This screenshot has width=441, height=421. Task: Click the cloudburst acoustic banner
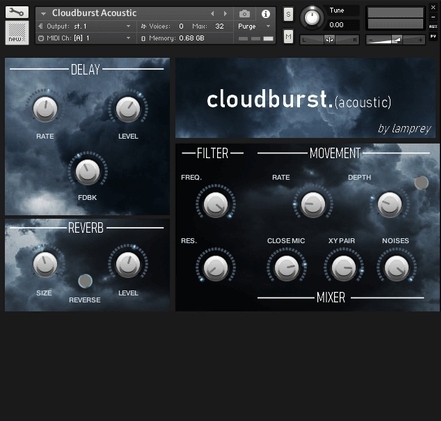305,98
